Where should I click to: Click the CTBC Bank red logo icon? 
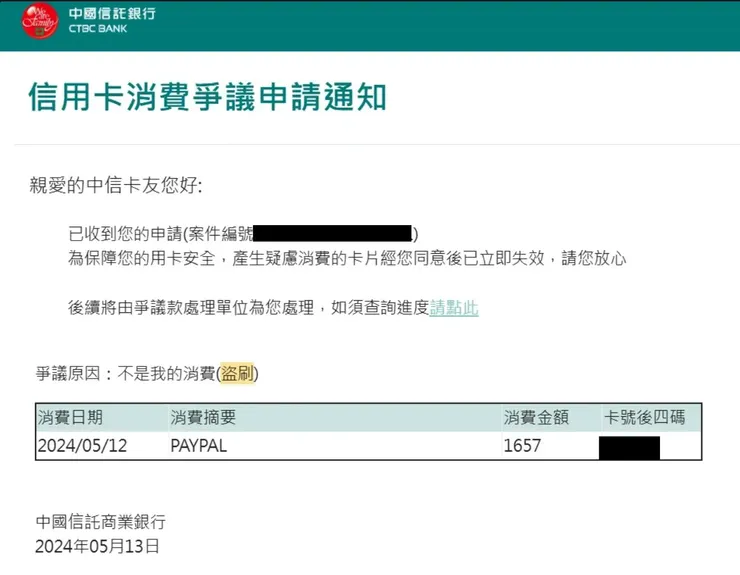40,21
